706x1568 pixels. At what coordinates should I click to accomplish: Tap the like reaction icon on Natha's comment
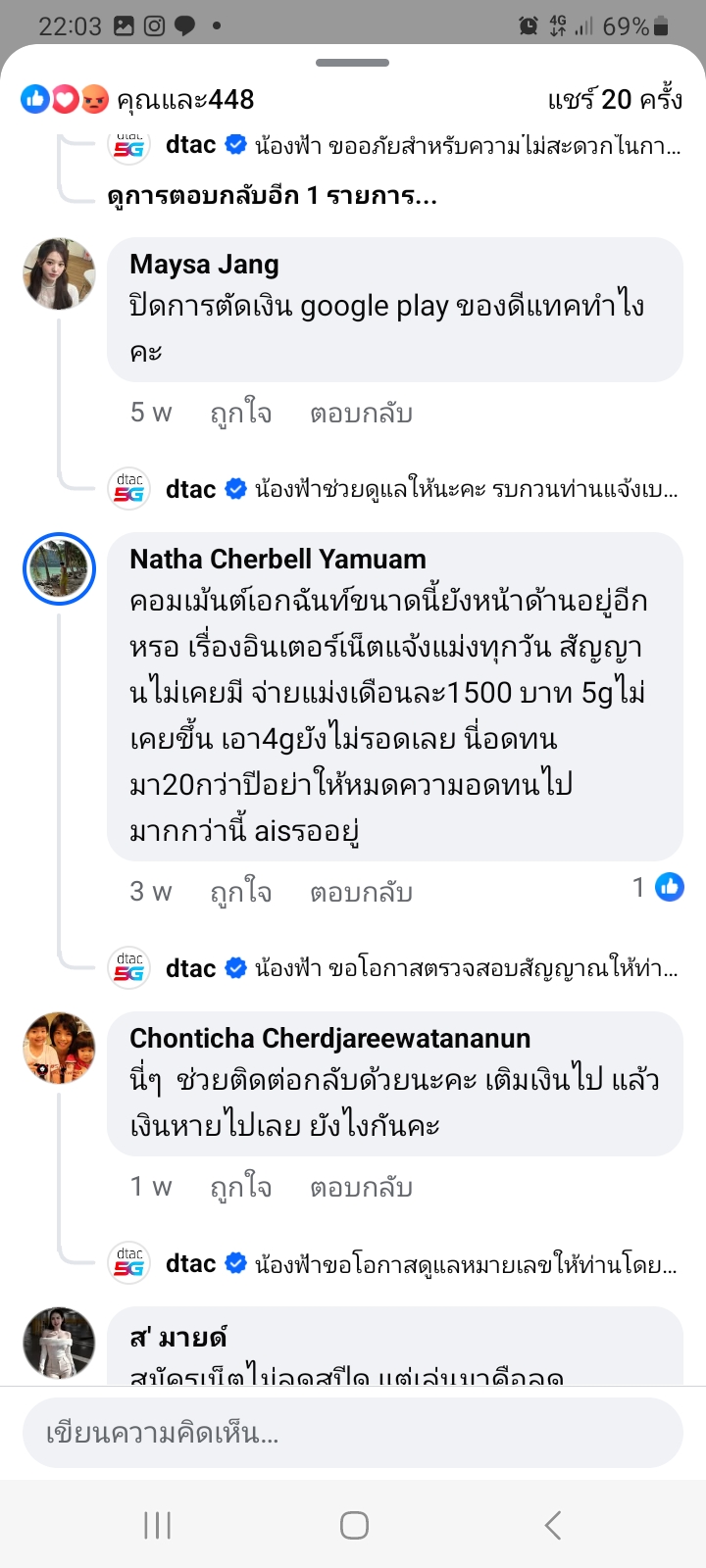(x=669, y=888)
